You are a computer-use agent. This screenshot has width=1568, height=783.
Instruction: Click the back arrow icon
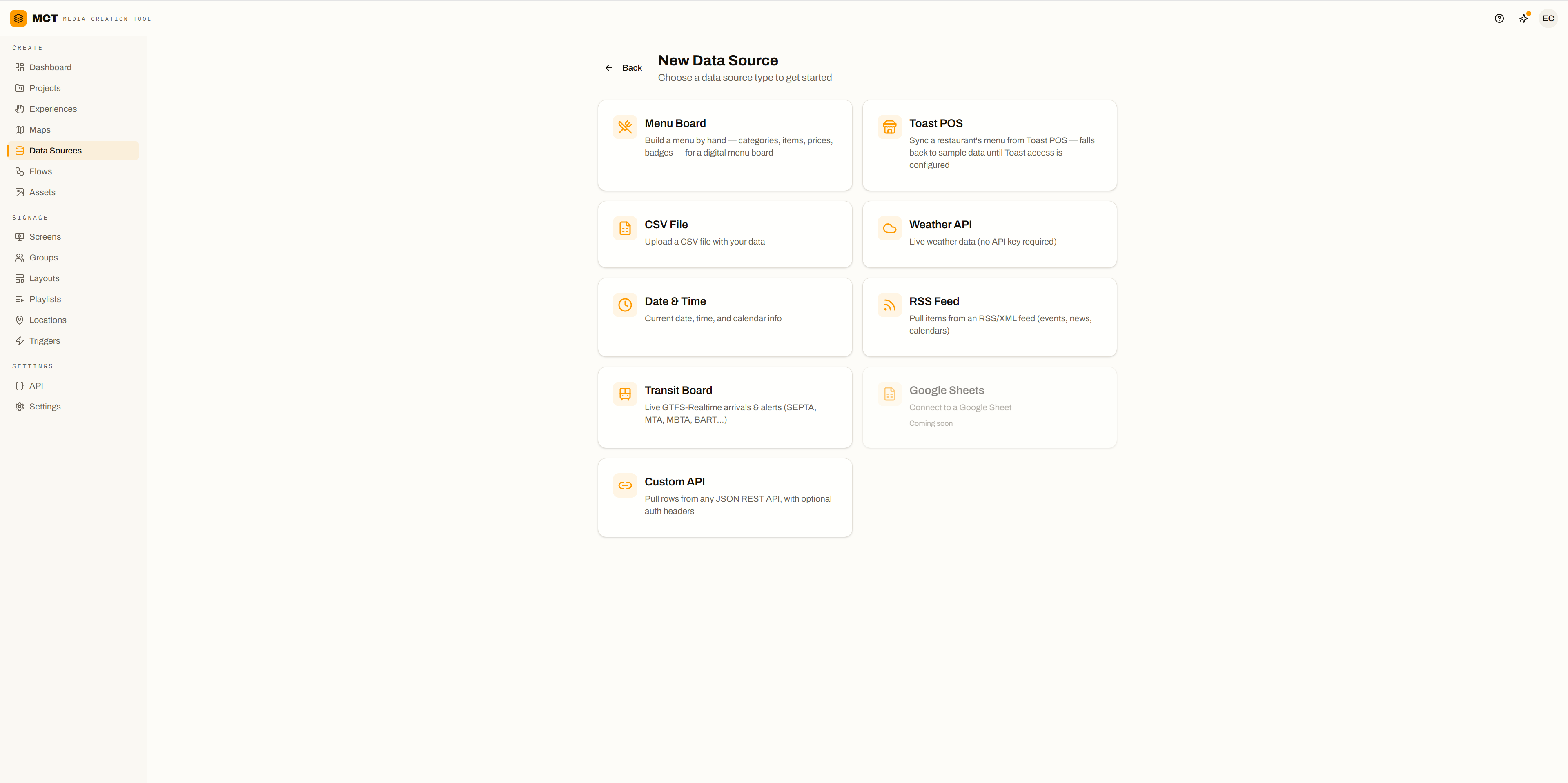click(609, 67)
